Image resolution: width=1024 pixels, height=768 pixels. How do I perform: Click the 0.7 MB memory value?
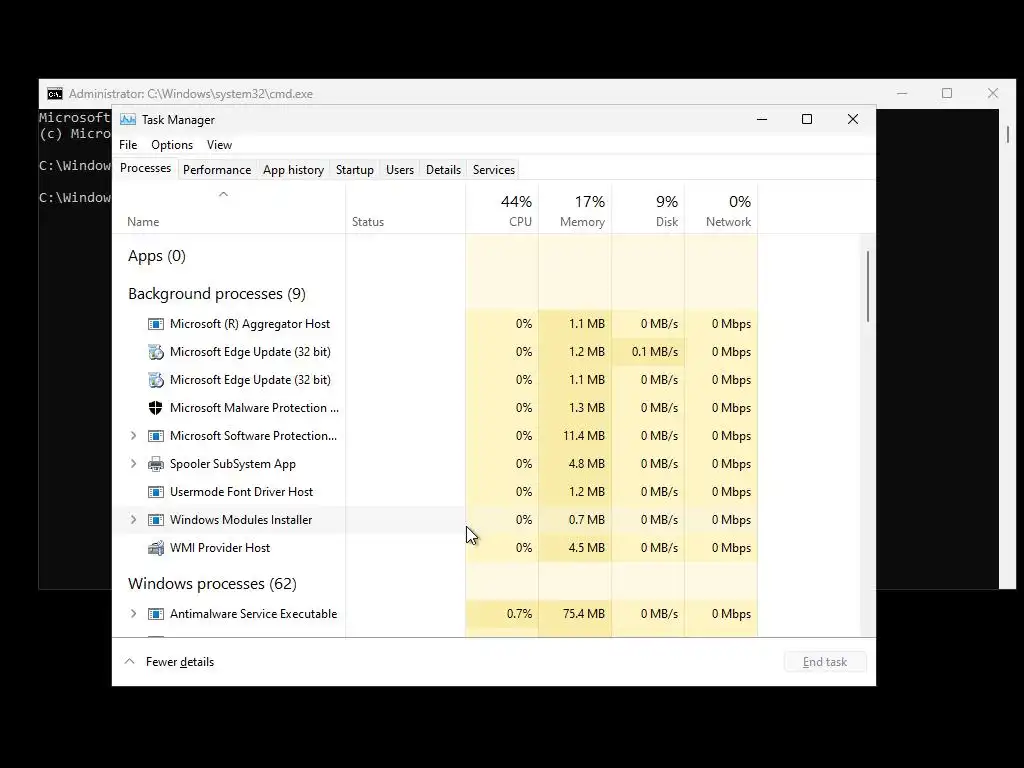click(x=586, y=520)
